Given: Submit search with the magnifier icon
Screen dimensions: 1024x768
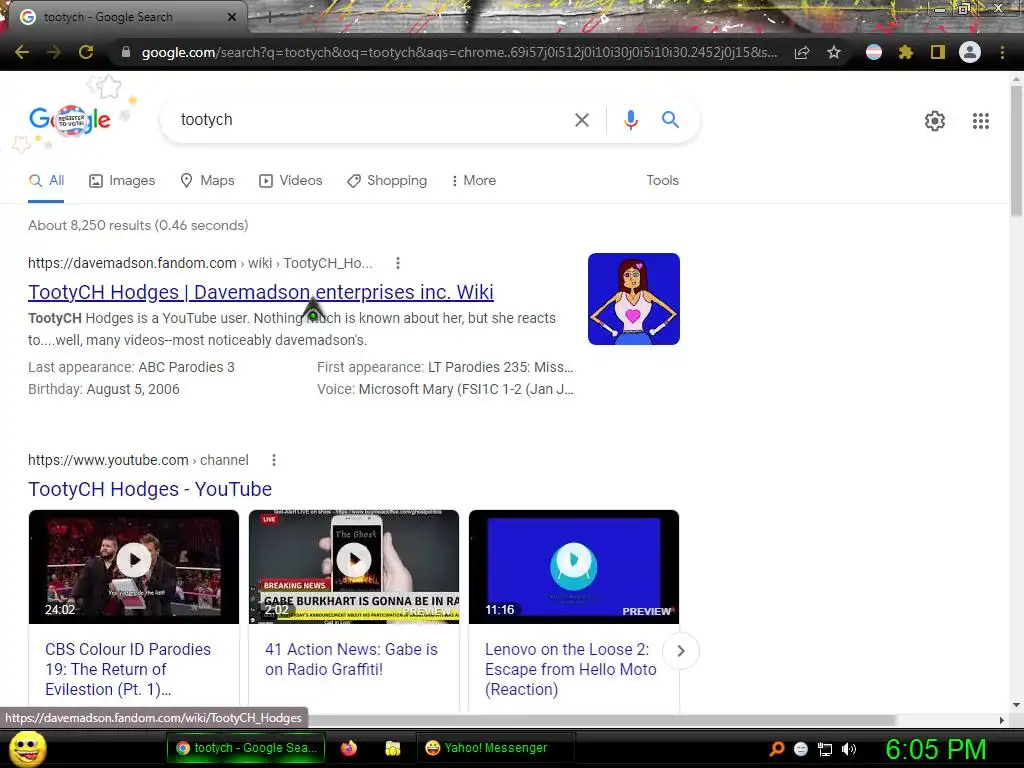Looking at the screenshot, I should point(670,120).
